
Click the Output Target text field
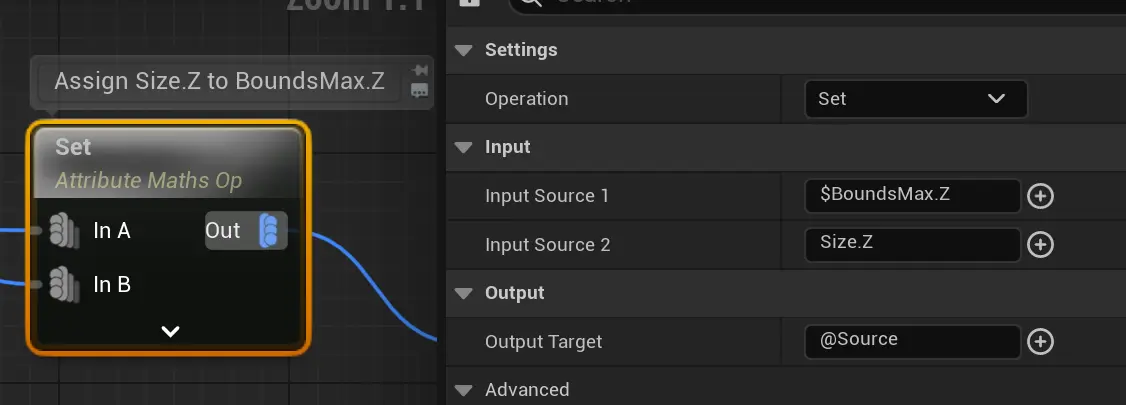click(911, 341)
